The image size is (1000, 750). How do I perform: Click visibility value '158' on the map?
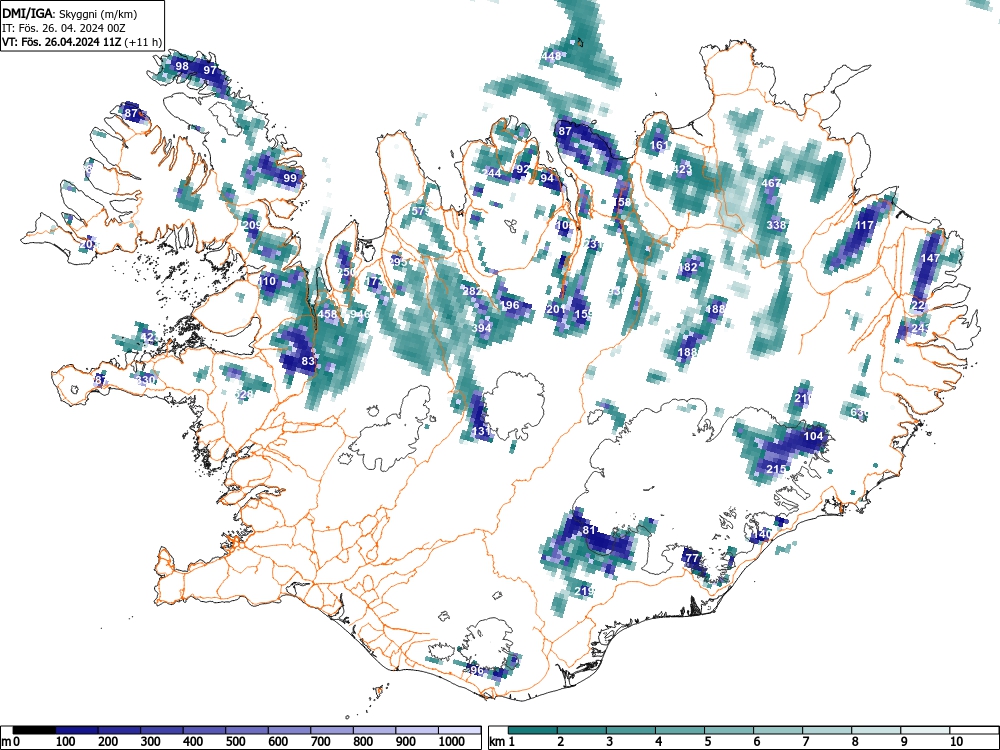click(x=621, y=202)
